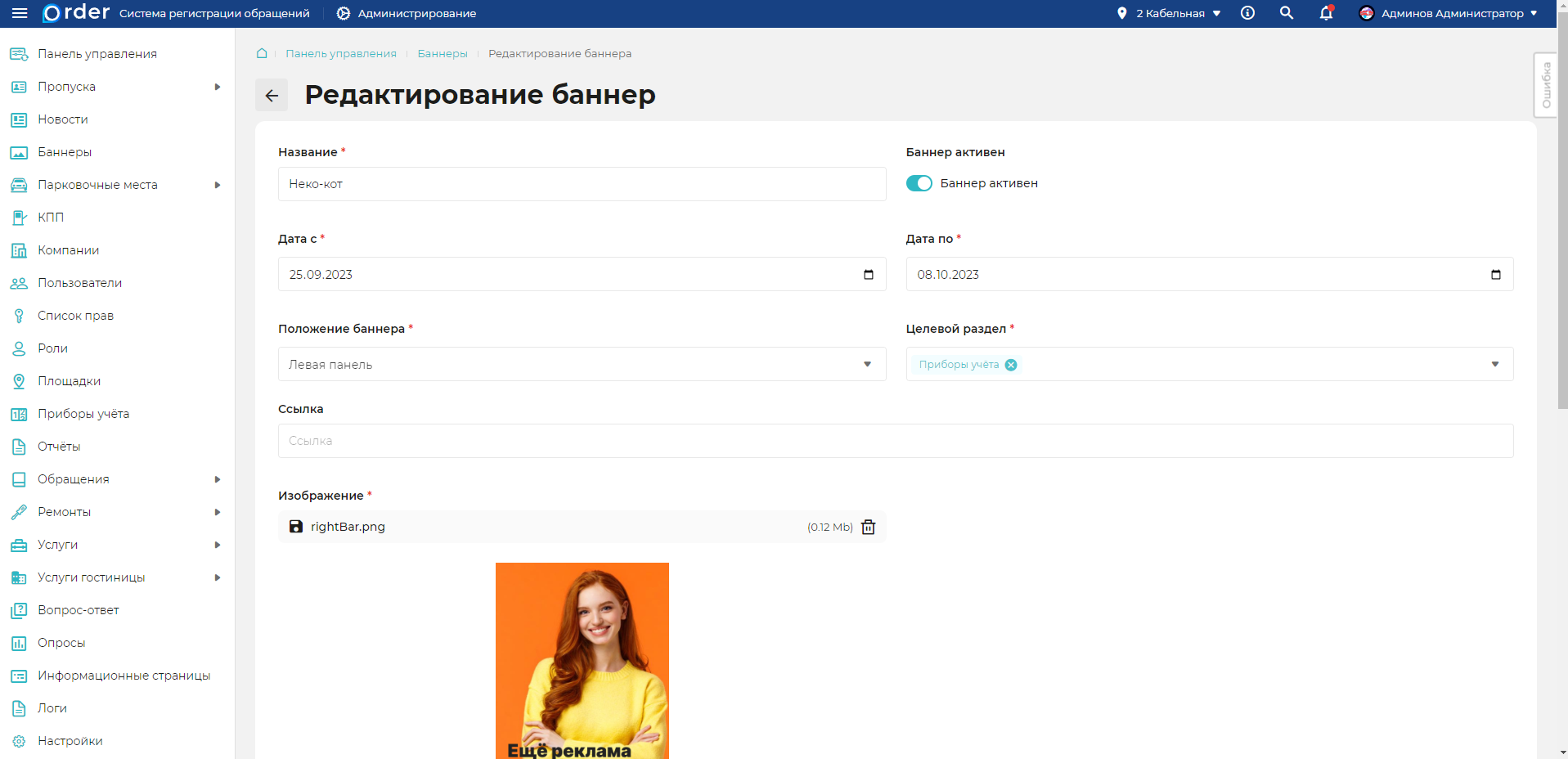
Task: Select Компании in the sidebar
Action: coord(68,250)
